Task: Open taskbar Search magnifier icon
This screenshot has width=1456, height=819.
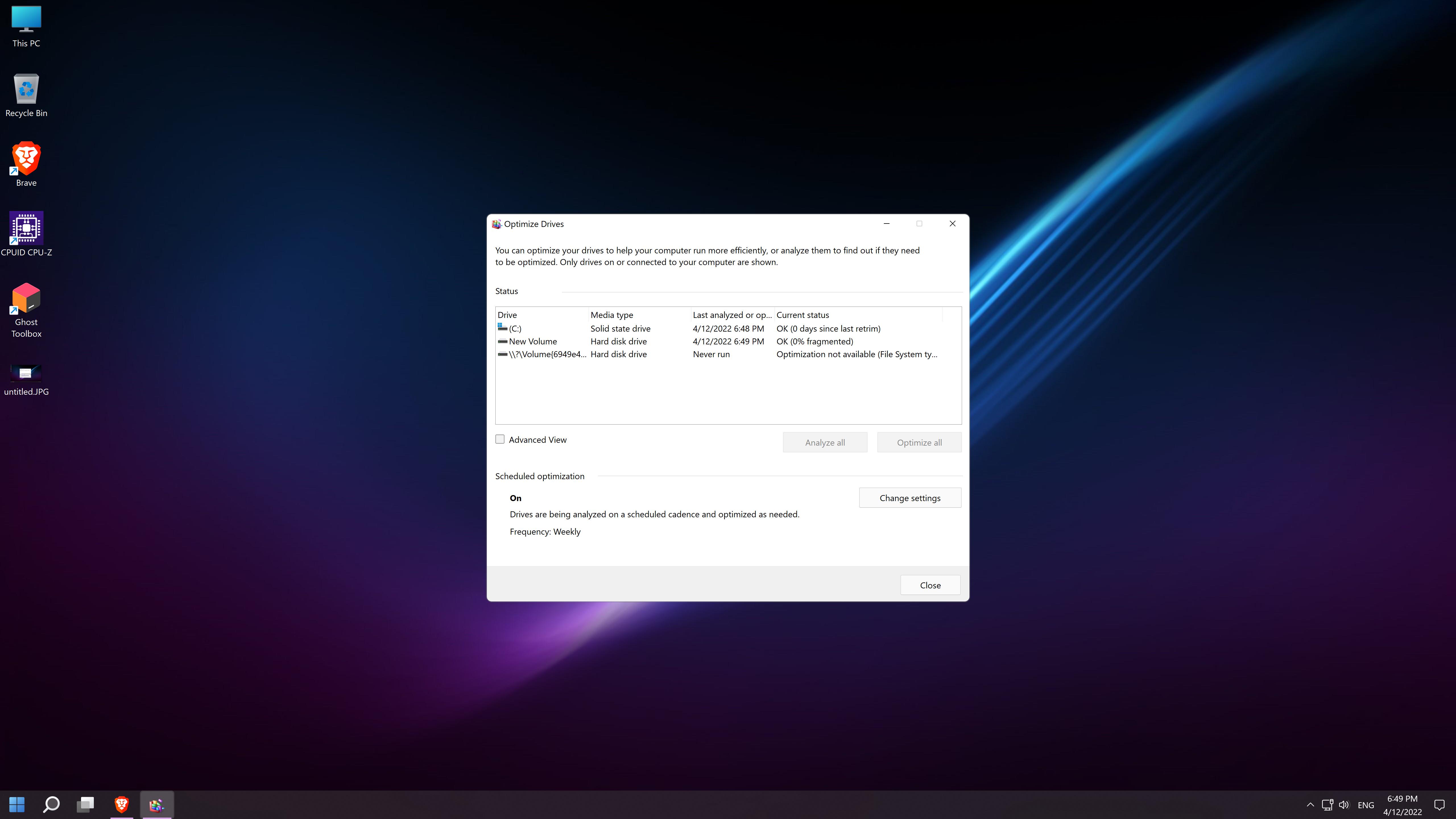Action: (x=51, y=804)
